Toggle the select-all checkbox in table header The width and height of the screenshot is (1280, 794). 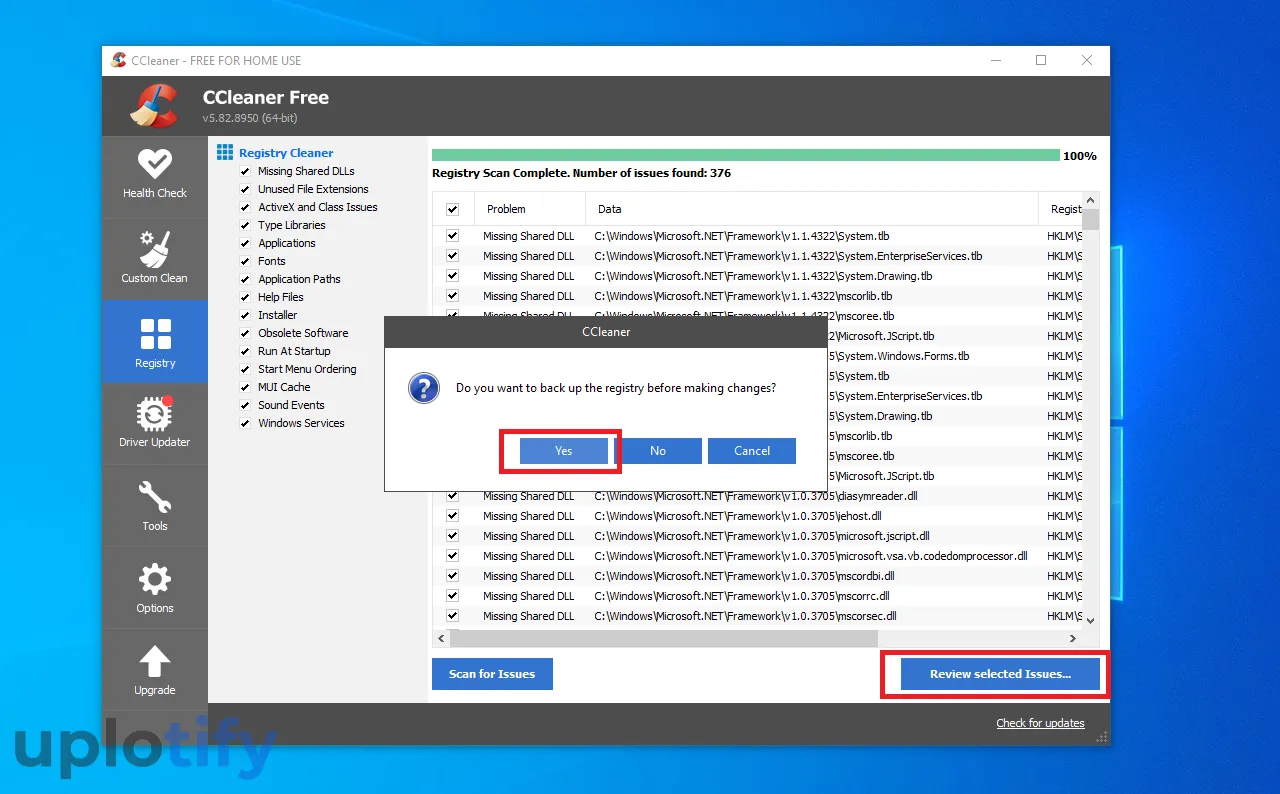click(452, 209)
